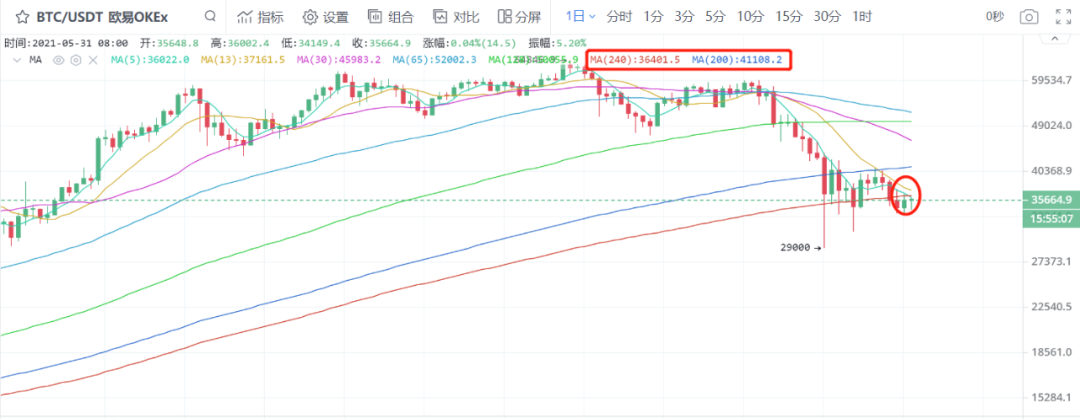Expand the 1日 timeframe dropdown
1080x419 pixels.
[581, 17]
